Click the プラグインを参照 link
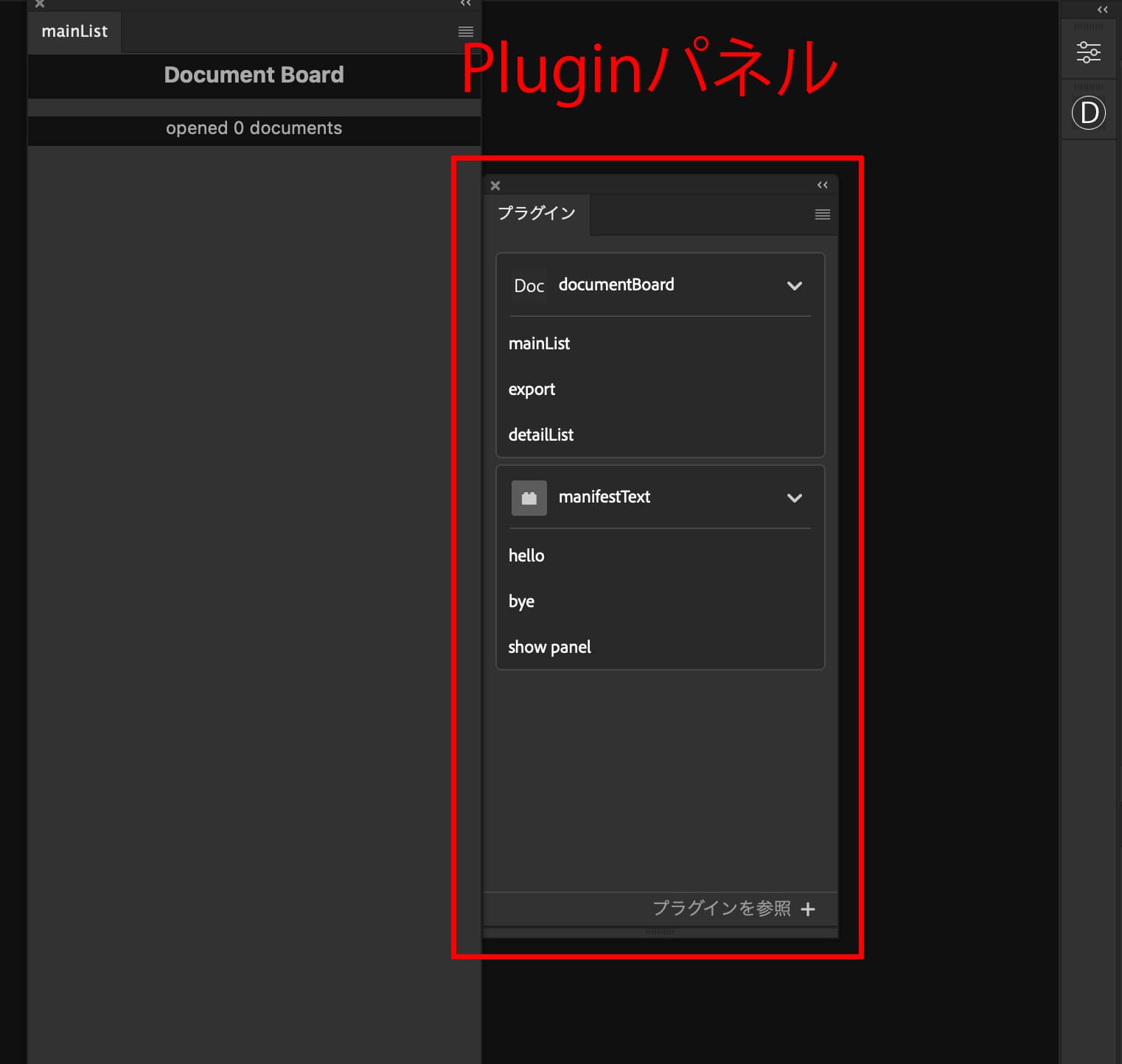 pyautogui.click(x=721, y=909)
